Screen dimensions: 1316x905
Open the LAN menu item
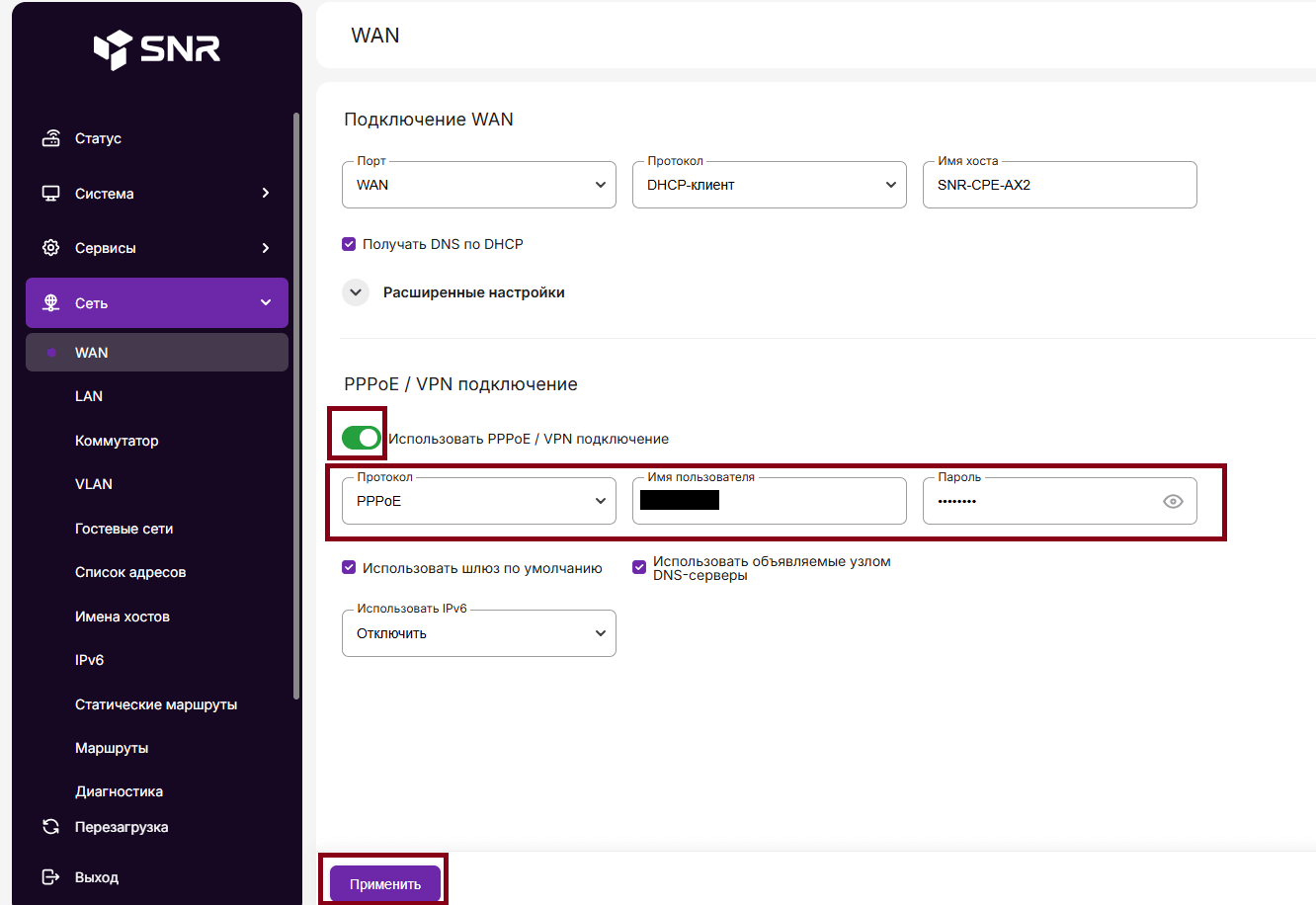click(x=89, y=396)
